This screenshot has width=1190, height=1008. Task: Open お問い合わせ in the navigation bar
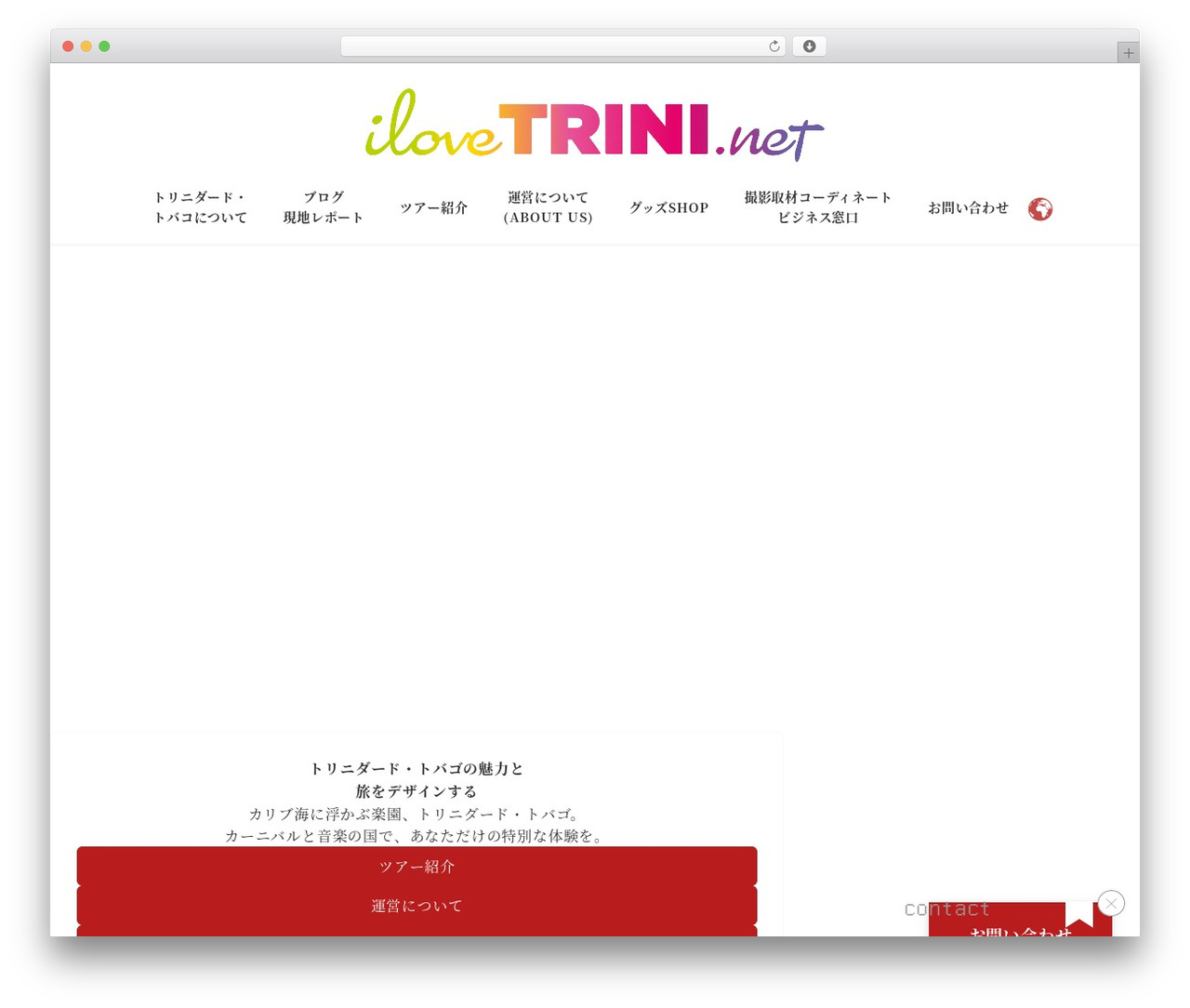pos(968,207)
